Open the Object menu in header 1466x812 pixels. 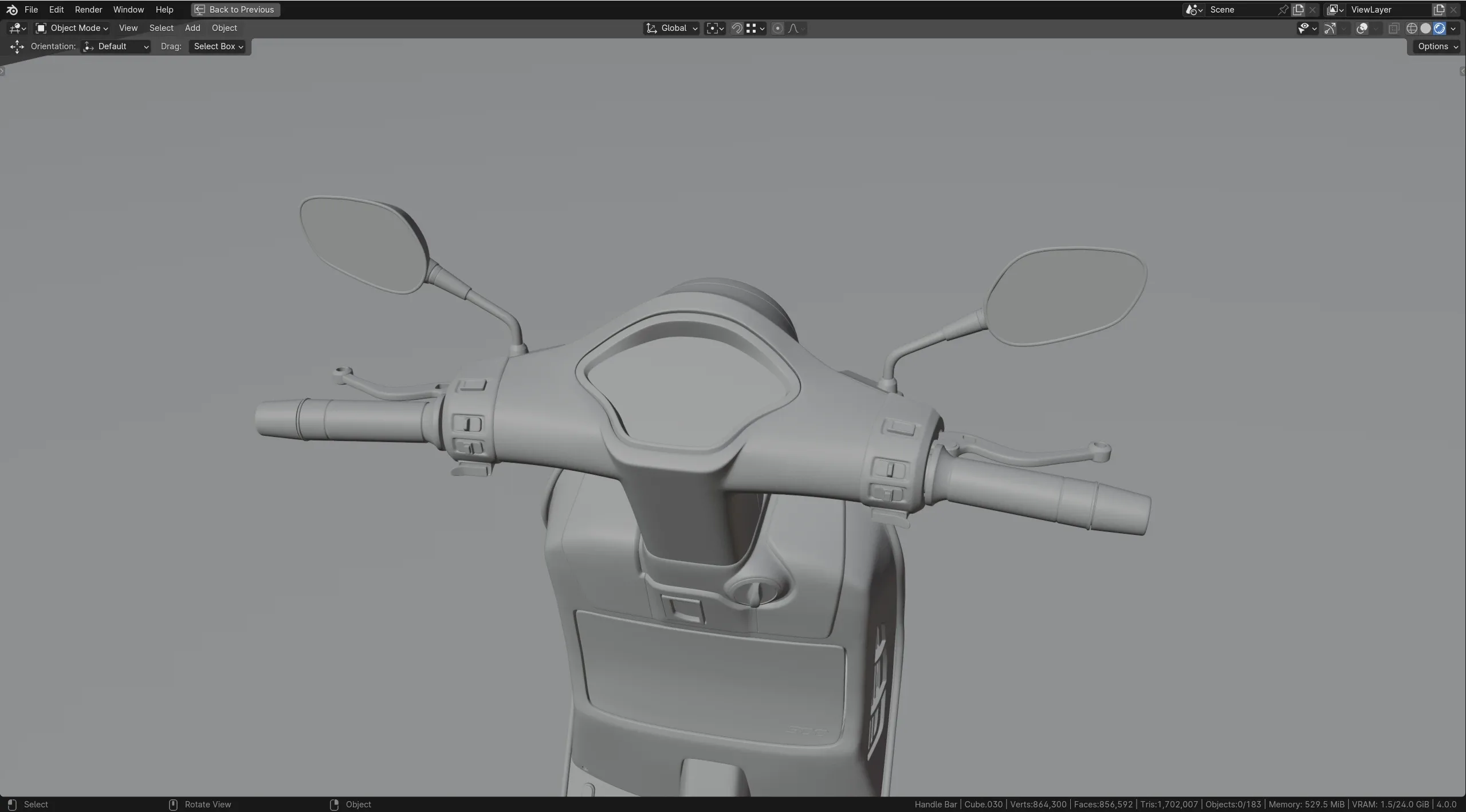pos(224,28)
